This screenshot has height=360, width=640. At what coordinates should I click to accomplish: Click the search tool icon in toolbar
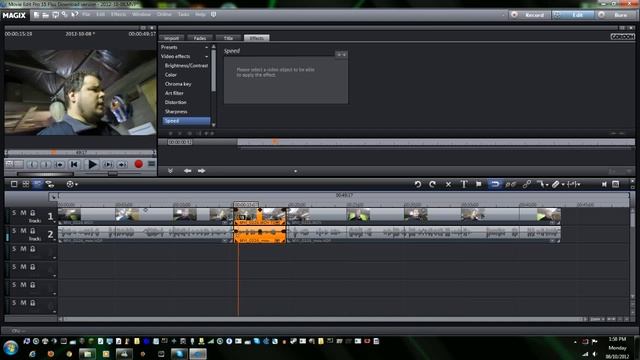coord(64,15)
